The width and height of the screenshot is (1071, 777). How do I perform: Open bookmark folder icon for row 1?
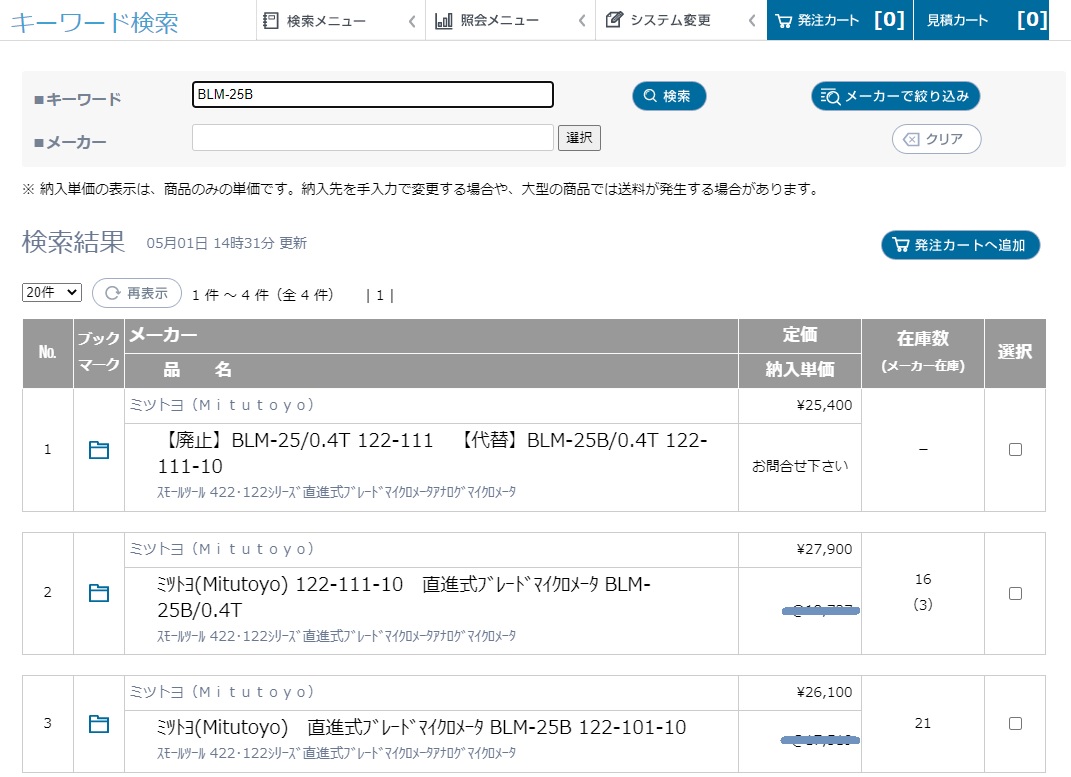click(x=99, y=450)
